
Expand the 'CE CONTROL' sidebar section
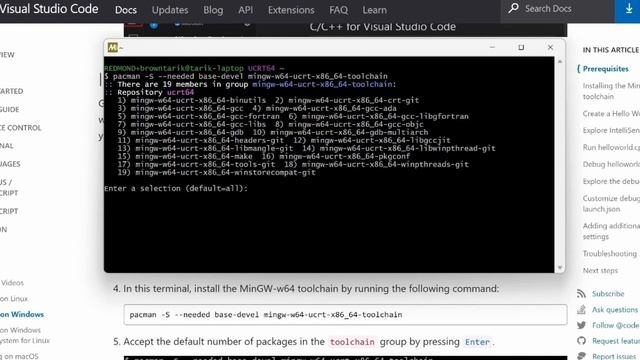(x=21, y=128)
